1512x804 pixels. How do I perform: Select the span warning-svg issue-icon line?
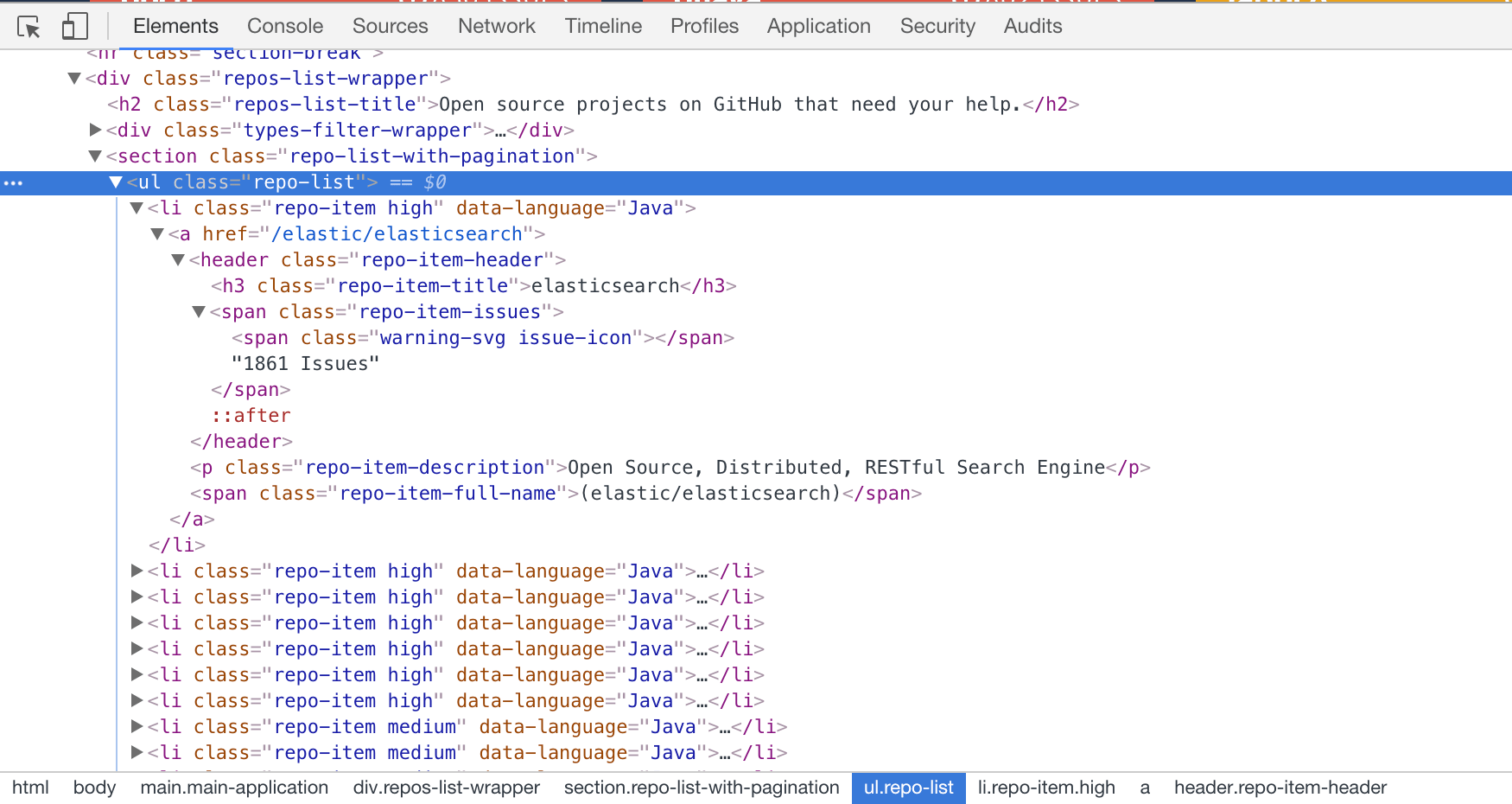click(x=483, y=338)
